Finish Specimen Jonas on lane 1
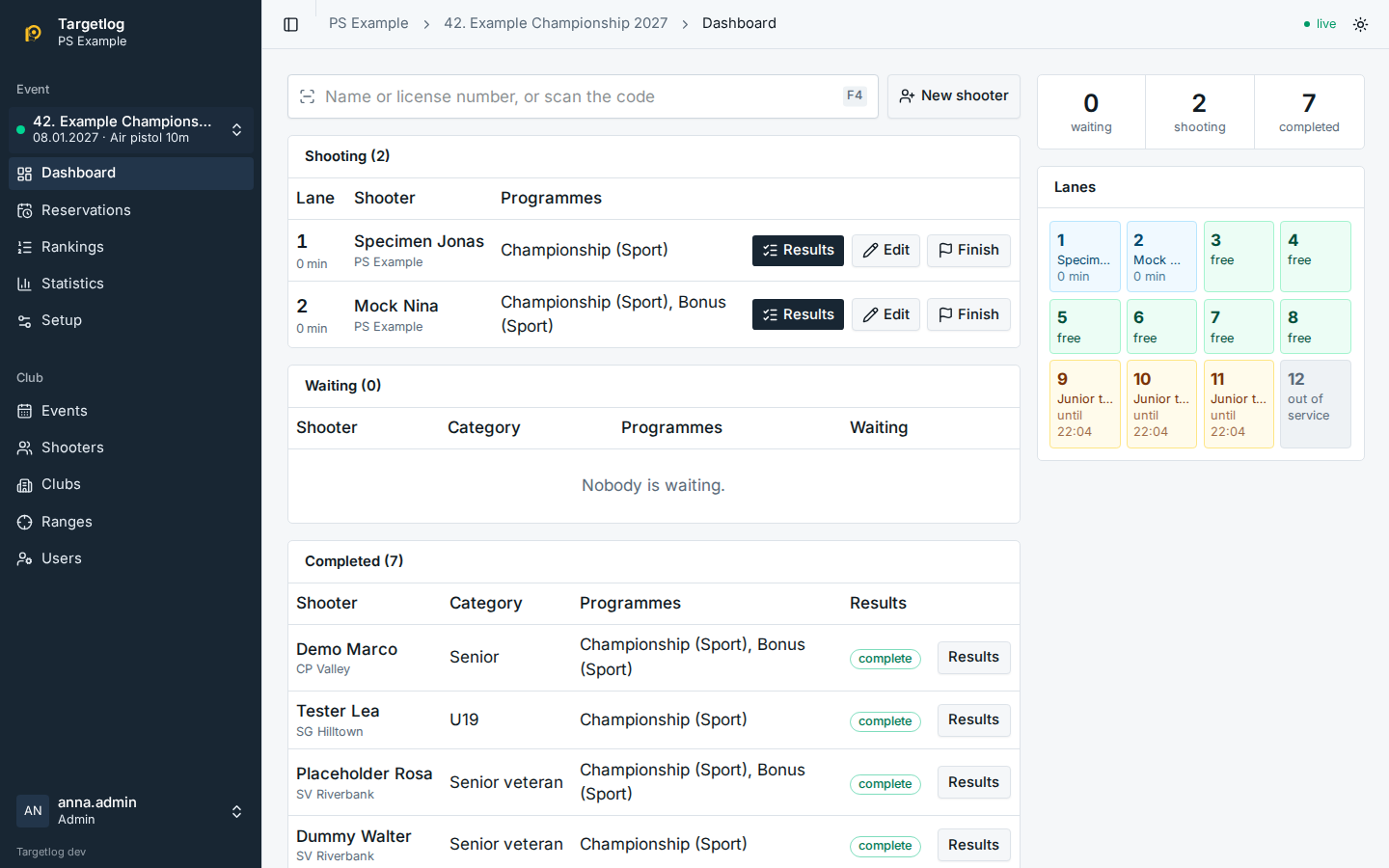The height and width of the screenshot is (868, 1389). click(968, 251)
